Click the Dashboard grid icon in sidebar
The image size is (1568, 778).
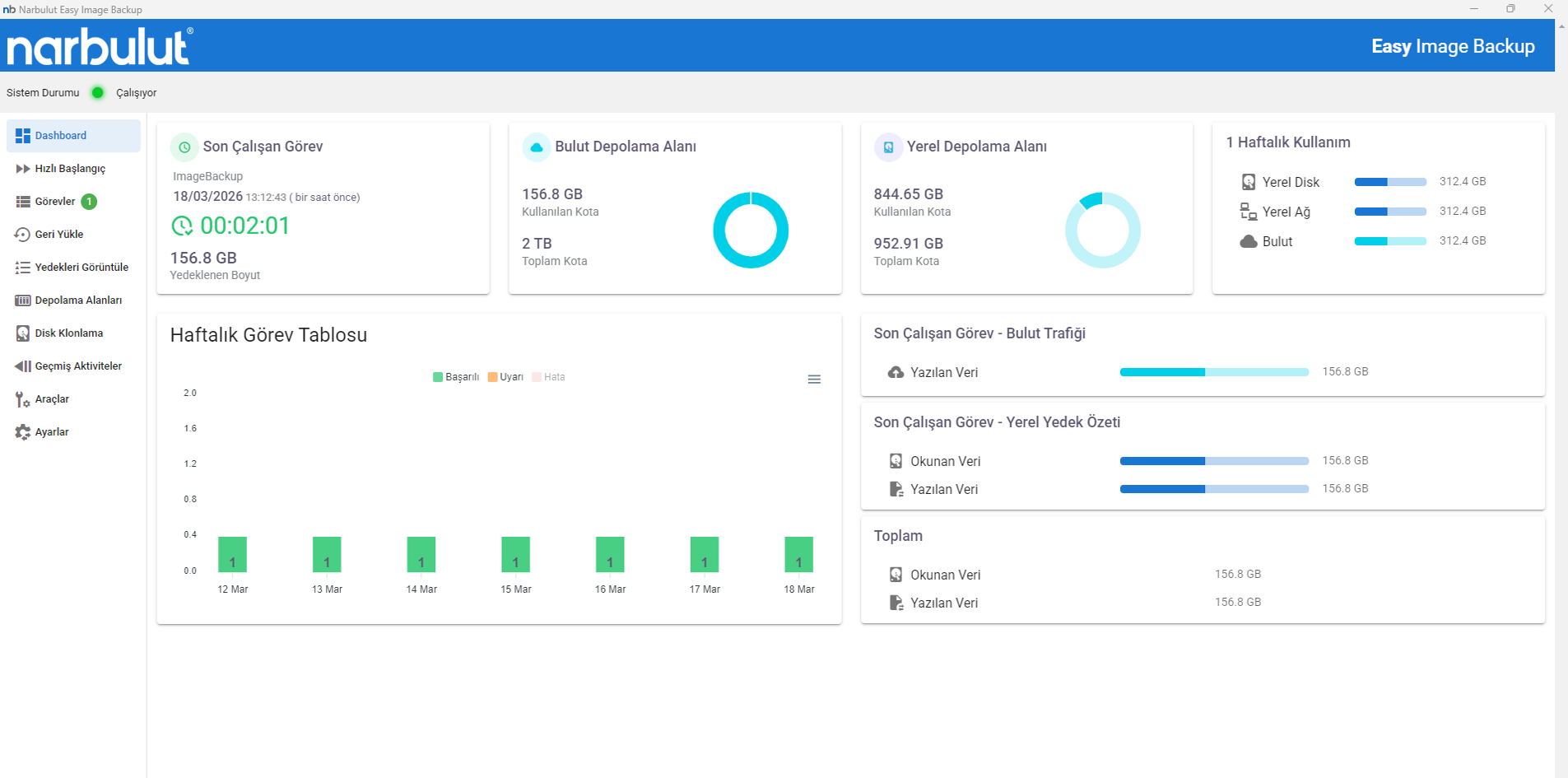click(22, 136)
